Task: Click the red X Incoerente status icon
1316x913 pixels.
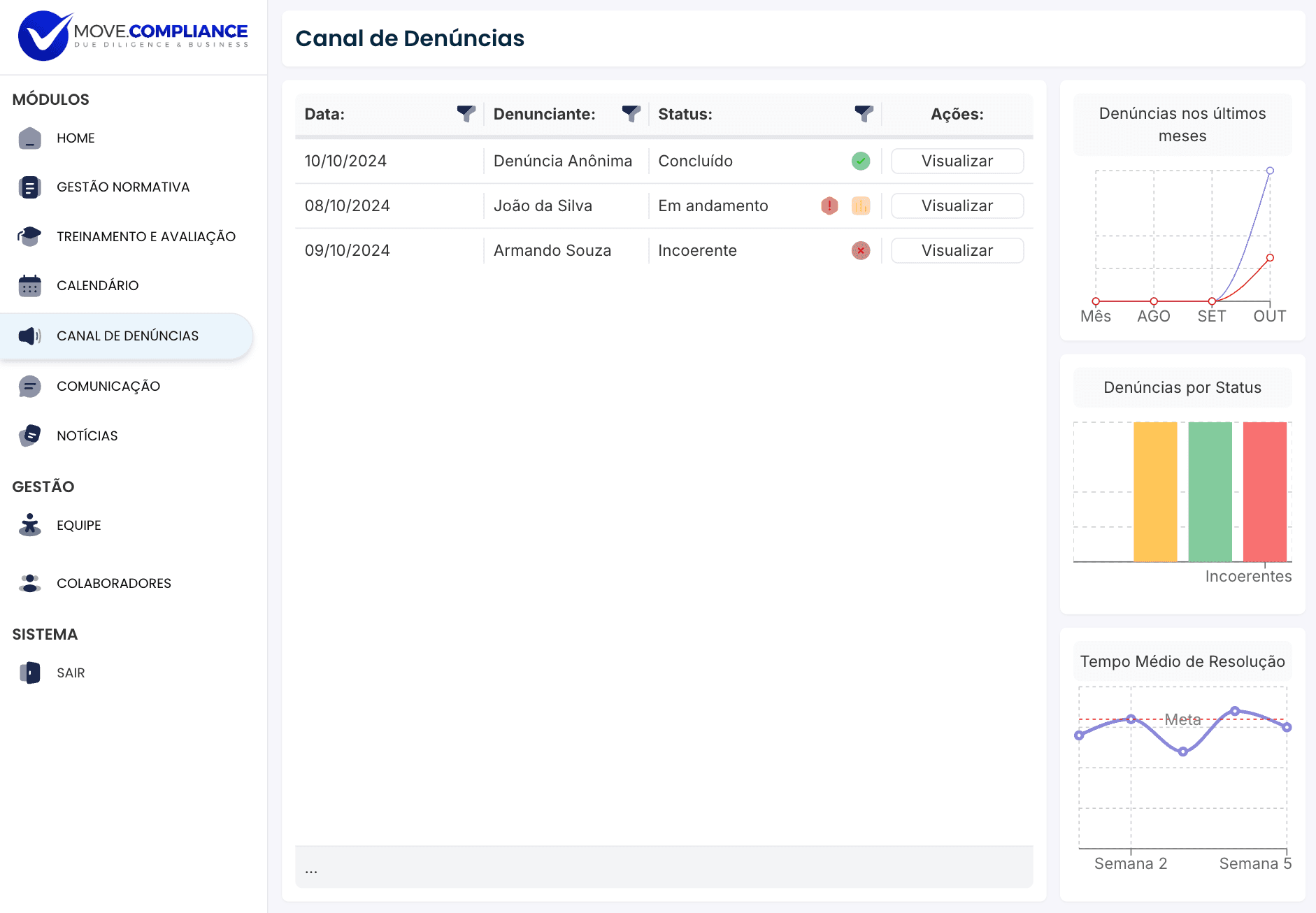Action: (861, 251)
